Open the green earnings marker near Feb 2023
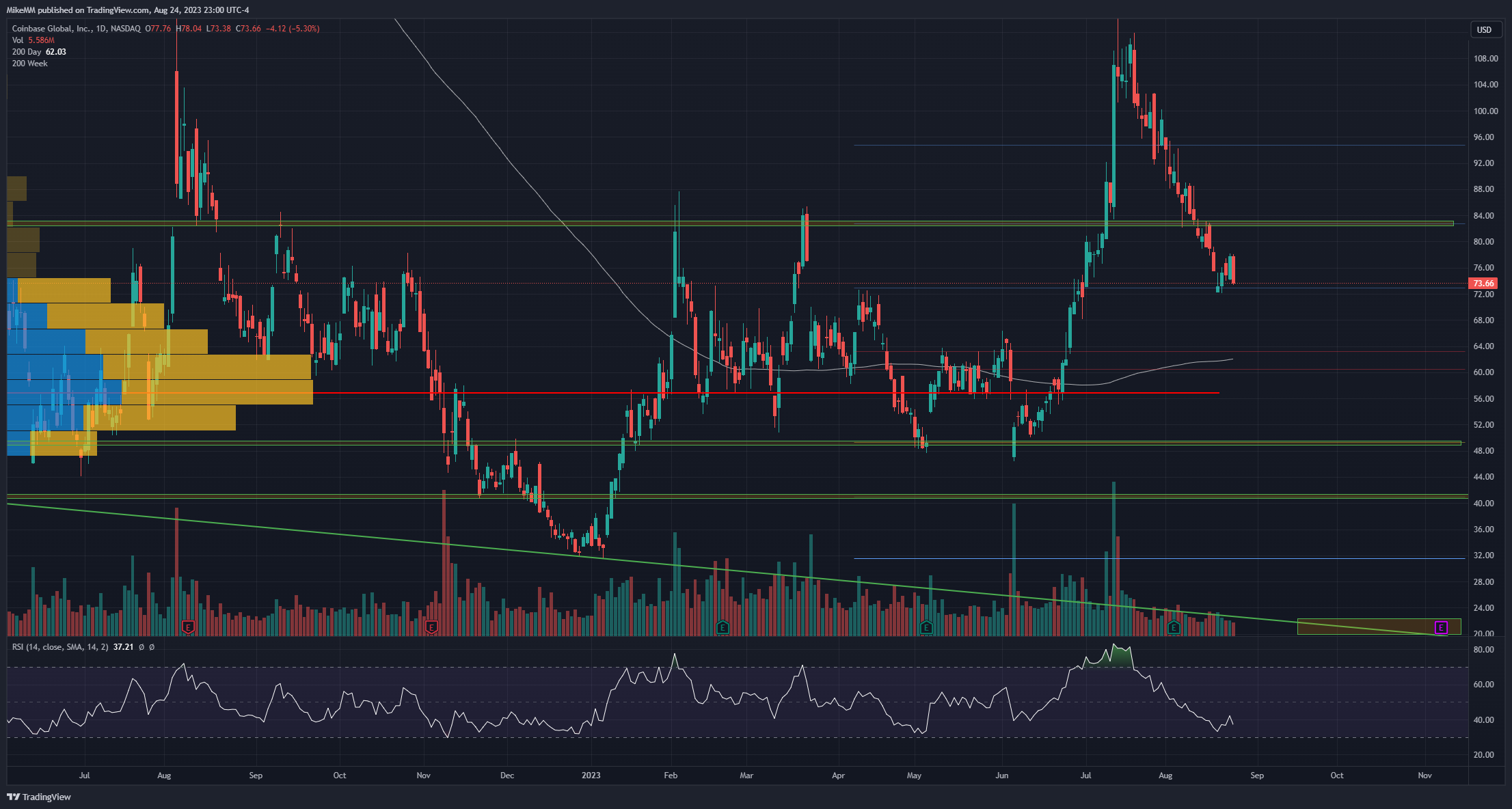Image resolution: width=1512 pixels, height=809 pixels. click(x=723, y=627)
